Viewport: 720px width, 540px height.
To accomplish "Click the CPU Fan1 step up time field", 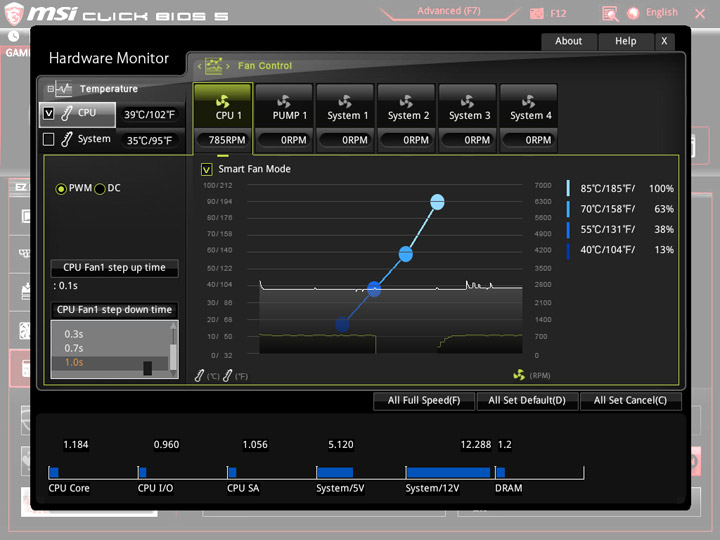I will [114, 268].
